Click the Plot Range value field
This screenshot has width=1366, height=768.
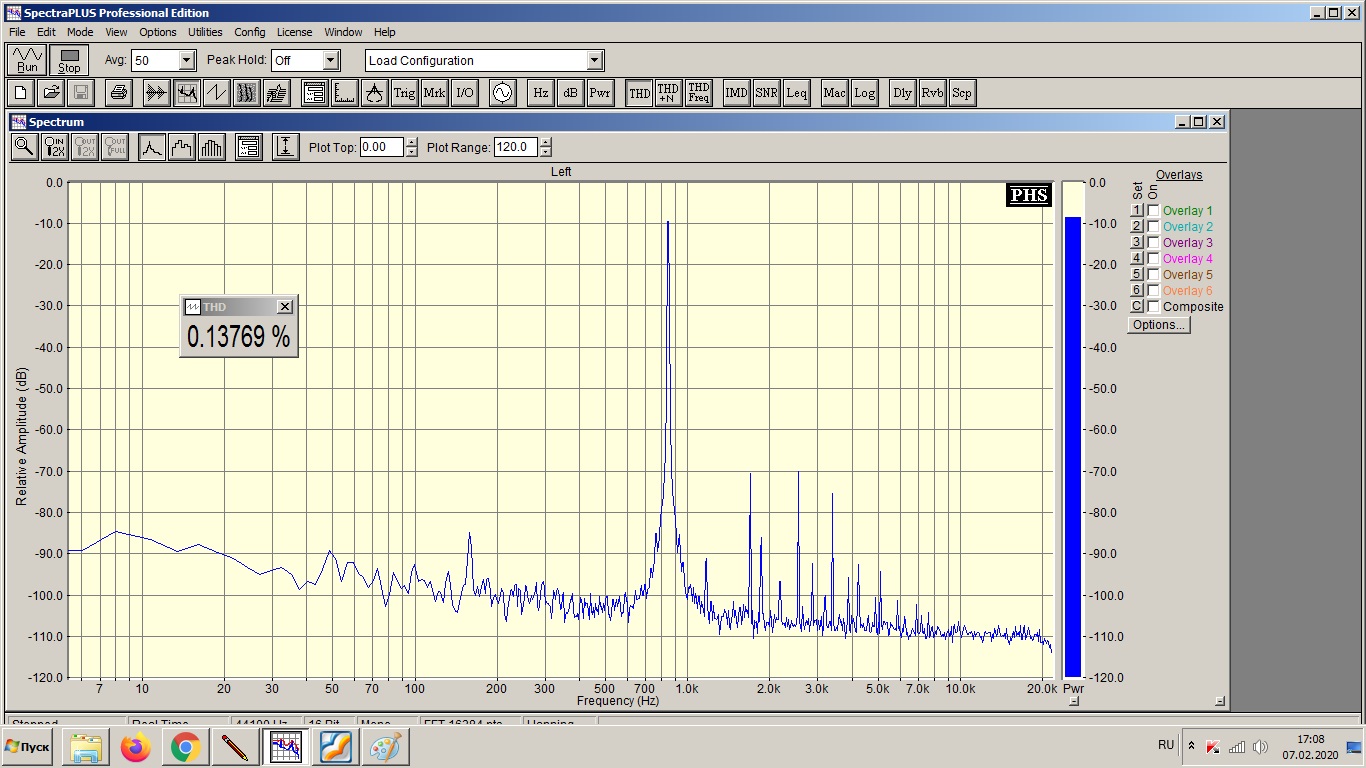click(516, 147)
